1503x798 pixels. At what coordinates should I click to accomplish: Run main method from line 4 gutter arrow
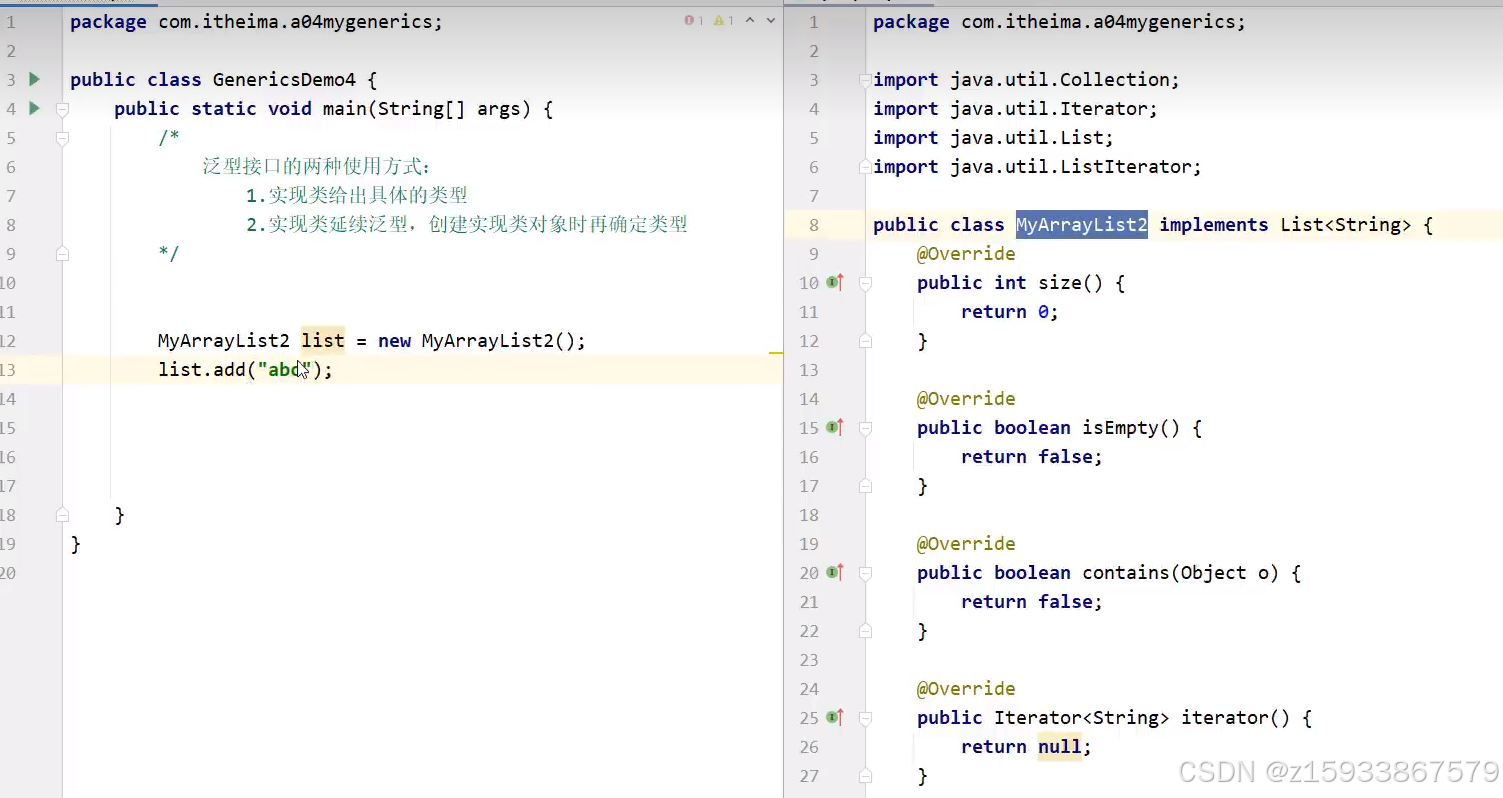click(x=35, y=108)
